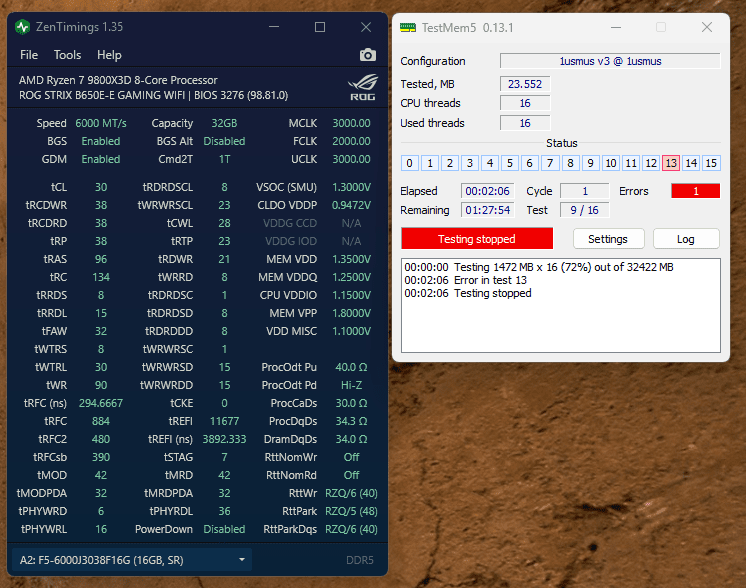Click the failed status thread box 13
Viewport: 746px width, 588px height.
(x=671, y=163)
